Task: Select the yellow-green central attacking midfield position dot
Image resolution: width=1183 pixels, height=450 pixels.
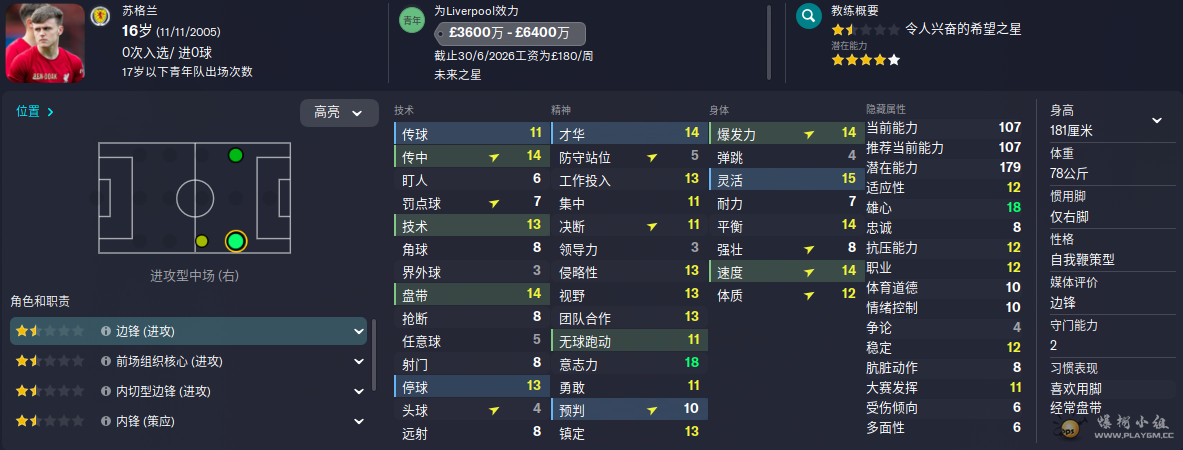Action: pyautogui.click(x=201, y=241)
